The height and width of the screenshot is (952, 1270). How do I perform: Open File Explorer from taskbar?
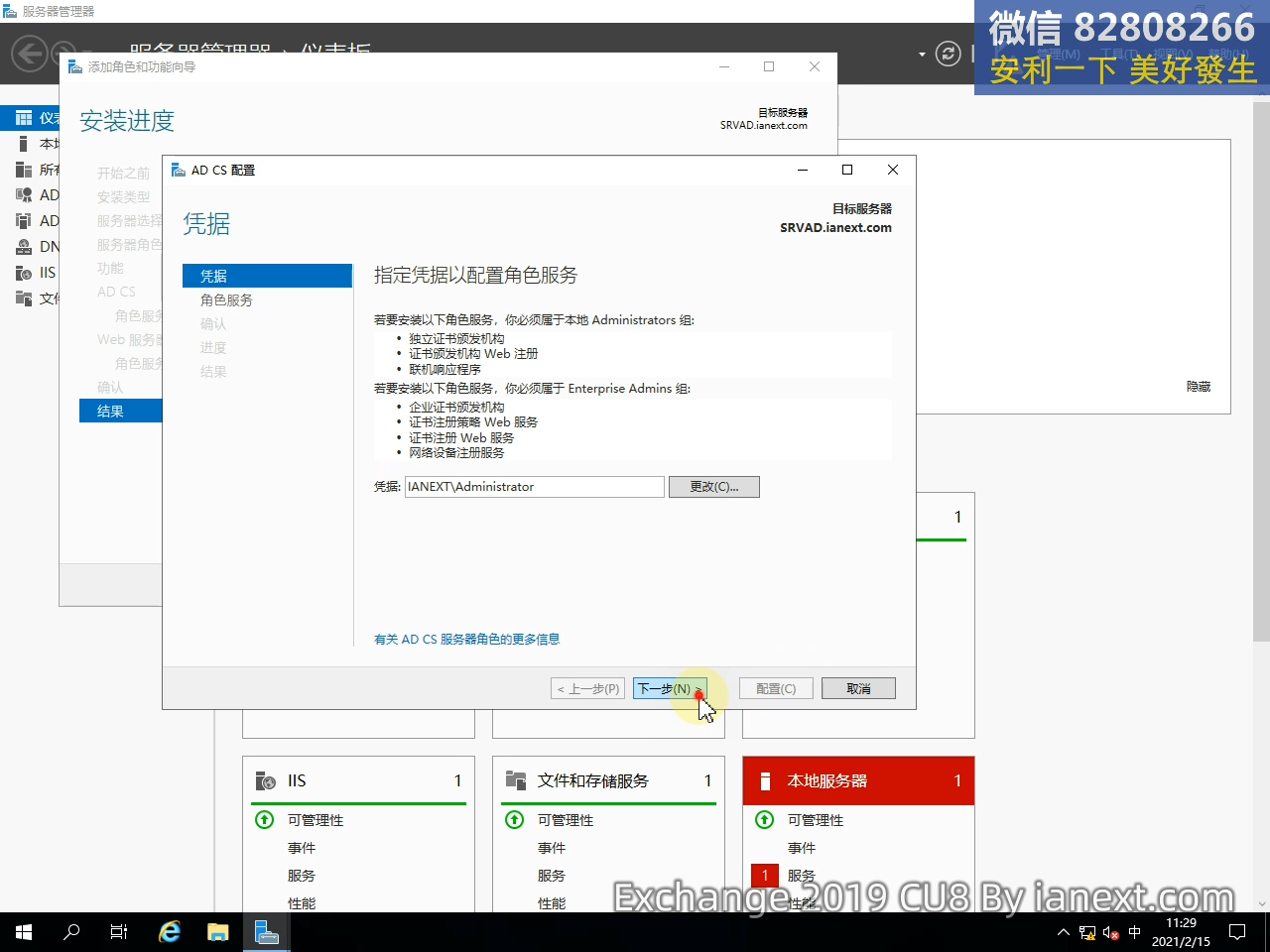coord(217,932)
